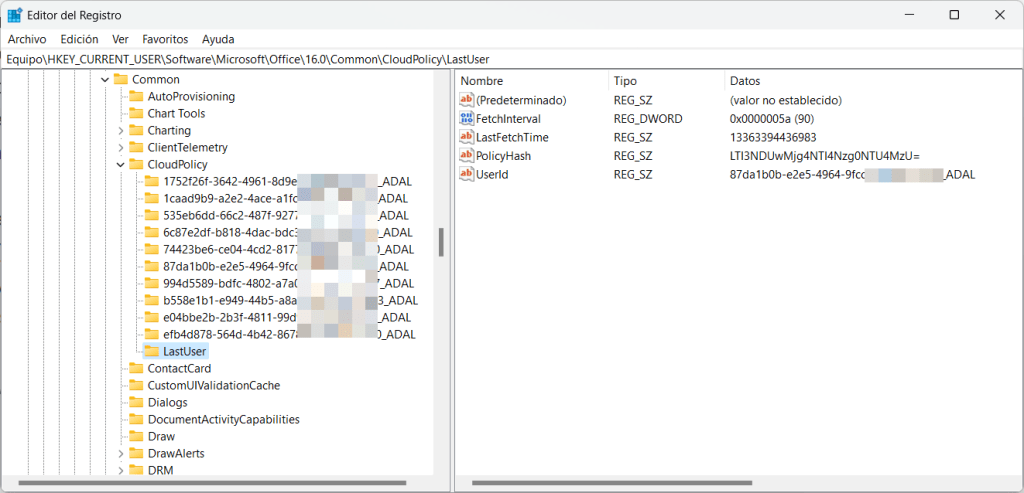The height and width of the screenshot is (493, 1024).
Task: Click the Datos column header
Action: point(746,80)
